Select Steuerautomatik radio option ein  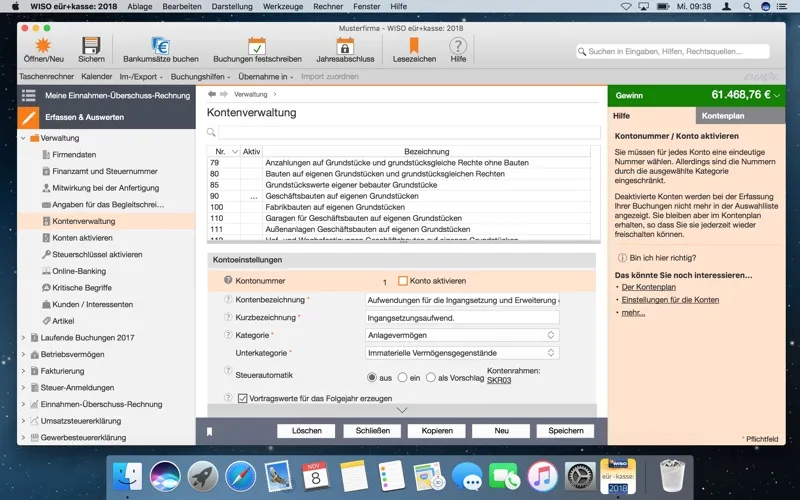(x=403, y=378)
